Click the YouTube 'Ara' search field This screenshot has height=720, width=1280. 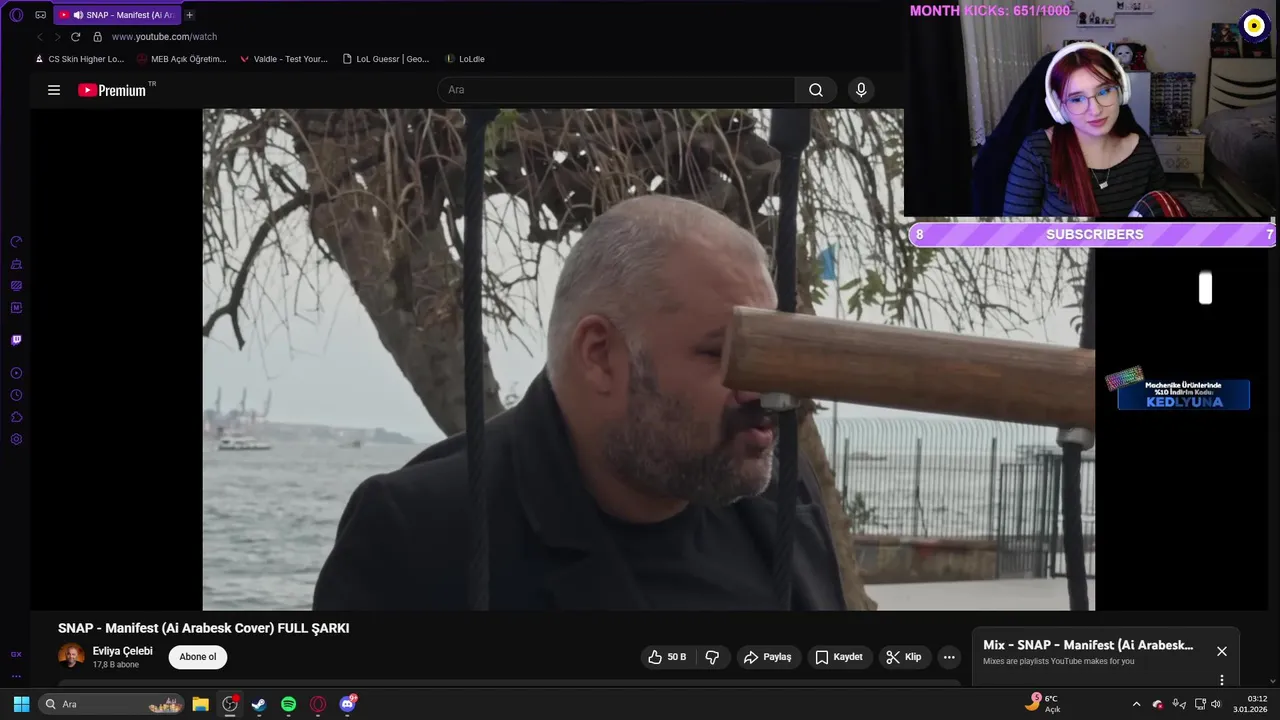(616, 90)
